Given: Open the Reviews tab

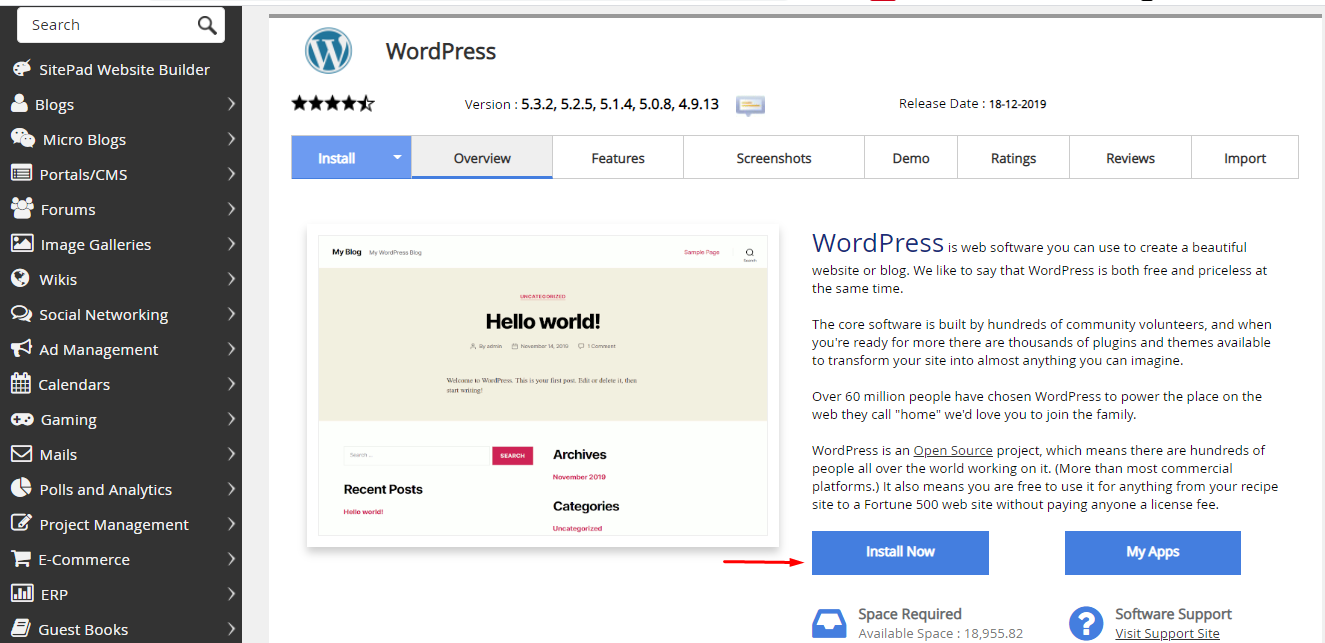Looking at the screenshot, I should (x=1130, y=158).
